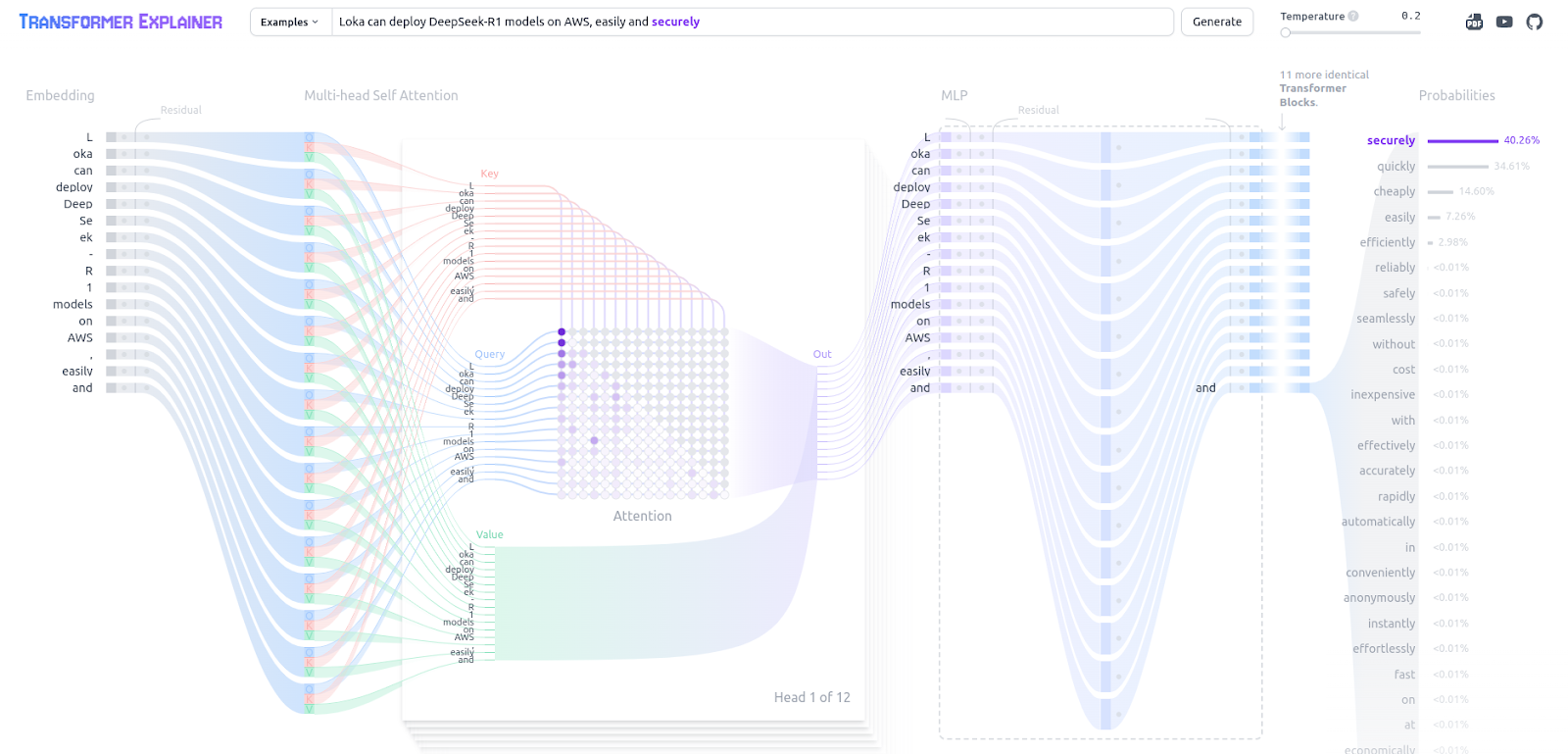Viewport: 1568px width, 754px height.
Task: Click the Generate button
Action: tap(1217, 22)
